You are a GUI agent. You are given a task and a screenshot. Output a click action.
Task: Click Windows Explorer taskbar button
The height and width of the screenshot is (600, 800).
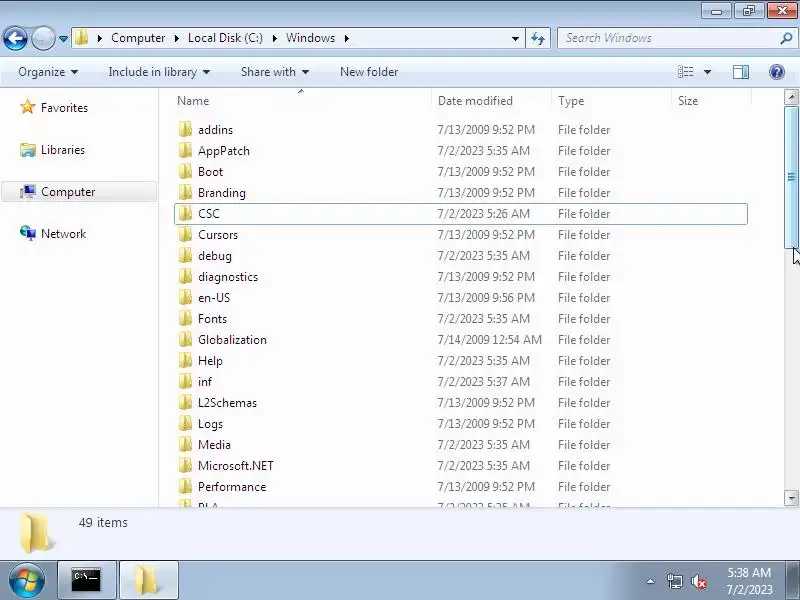point(148,580)
